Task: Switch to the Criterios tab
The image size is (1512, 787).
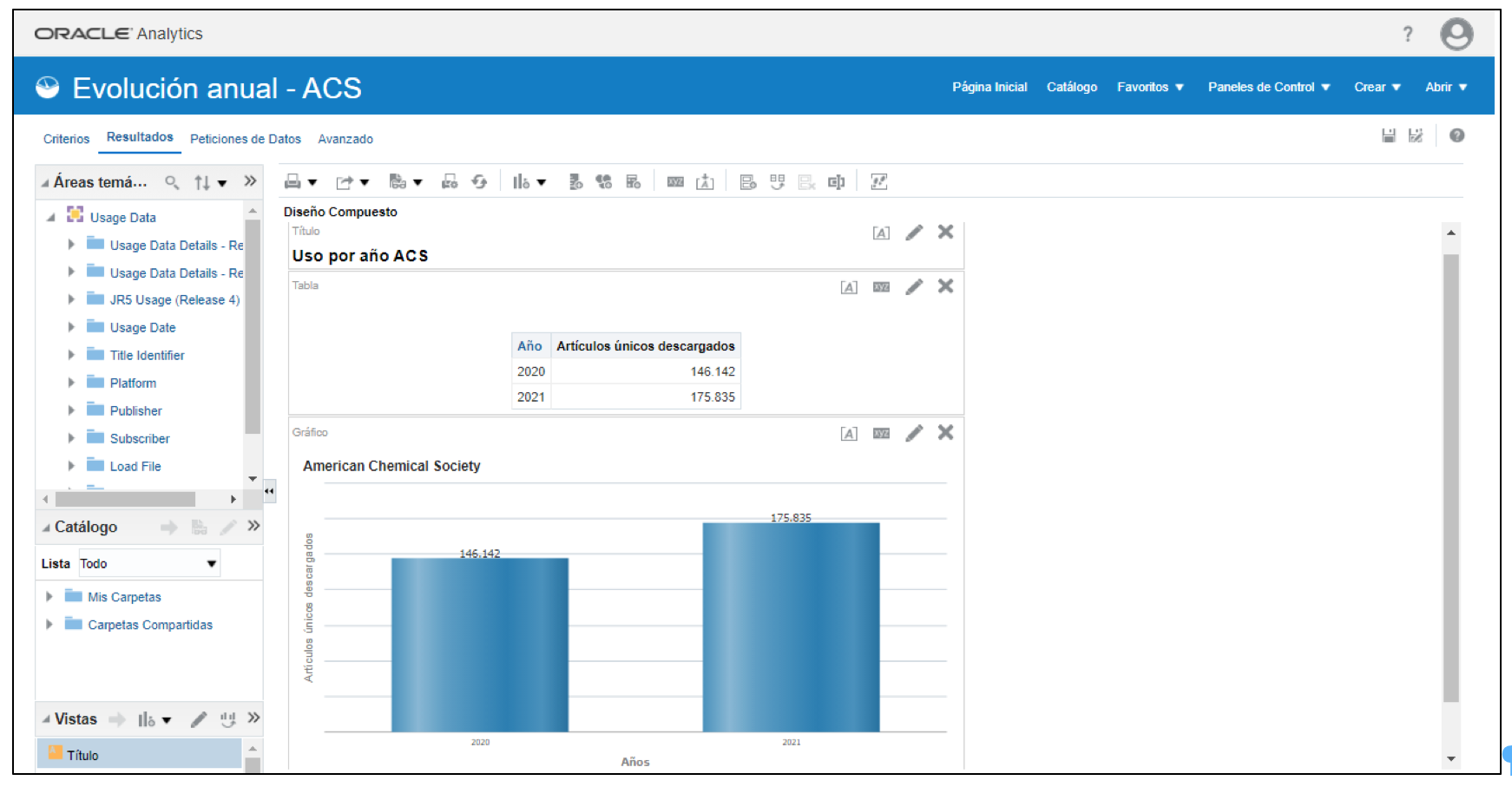Action: (66, 139)
